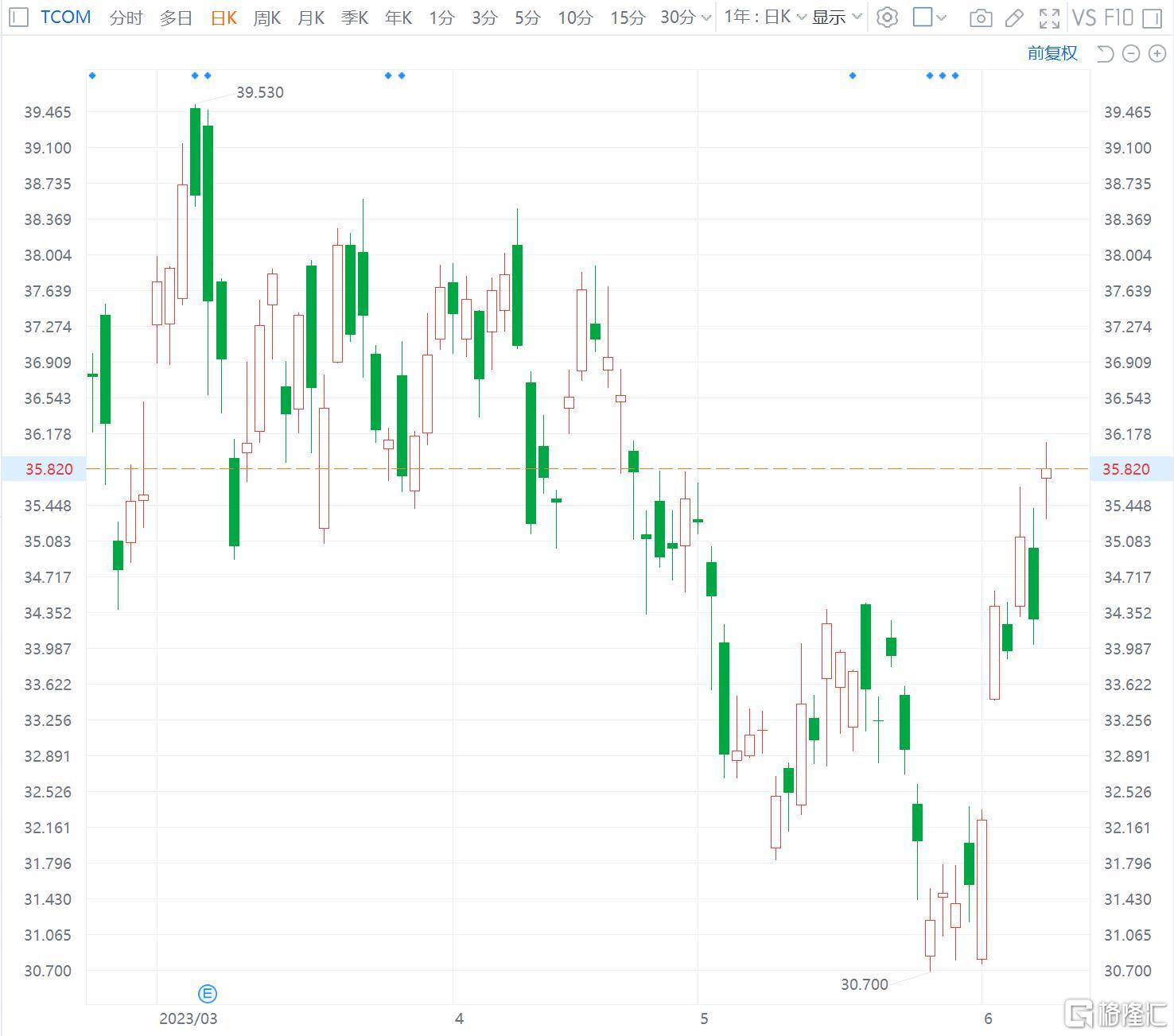This screenshot has height=1036, width=1174.
Task: Select the pencil drawing tool
Action: pos(1014,17)
